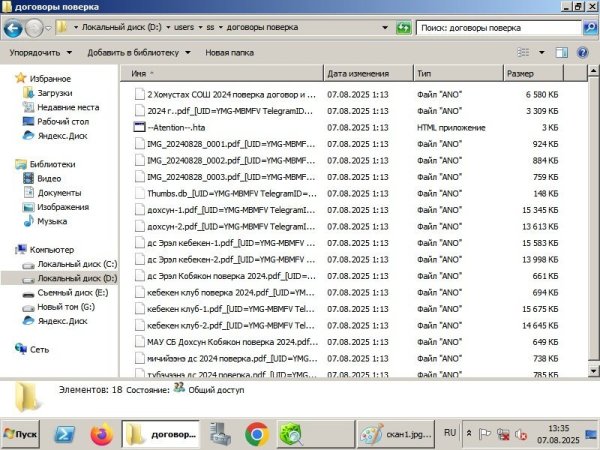Click the green refresh button in address bar
600x450 pixels.
(402, 27)
